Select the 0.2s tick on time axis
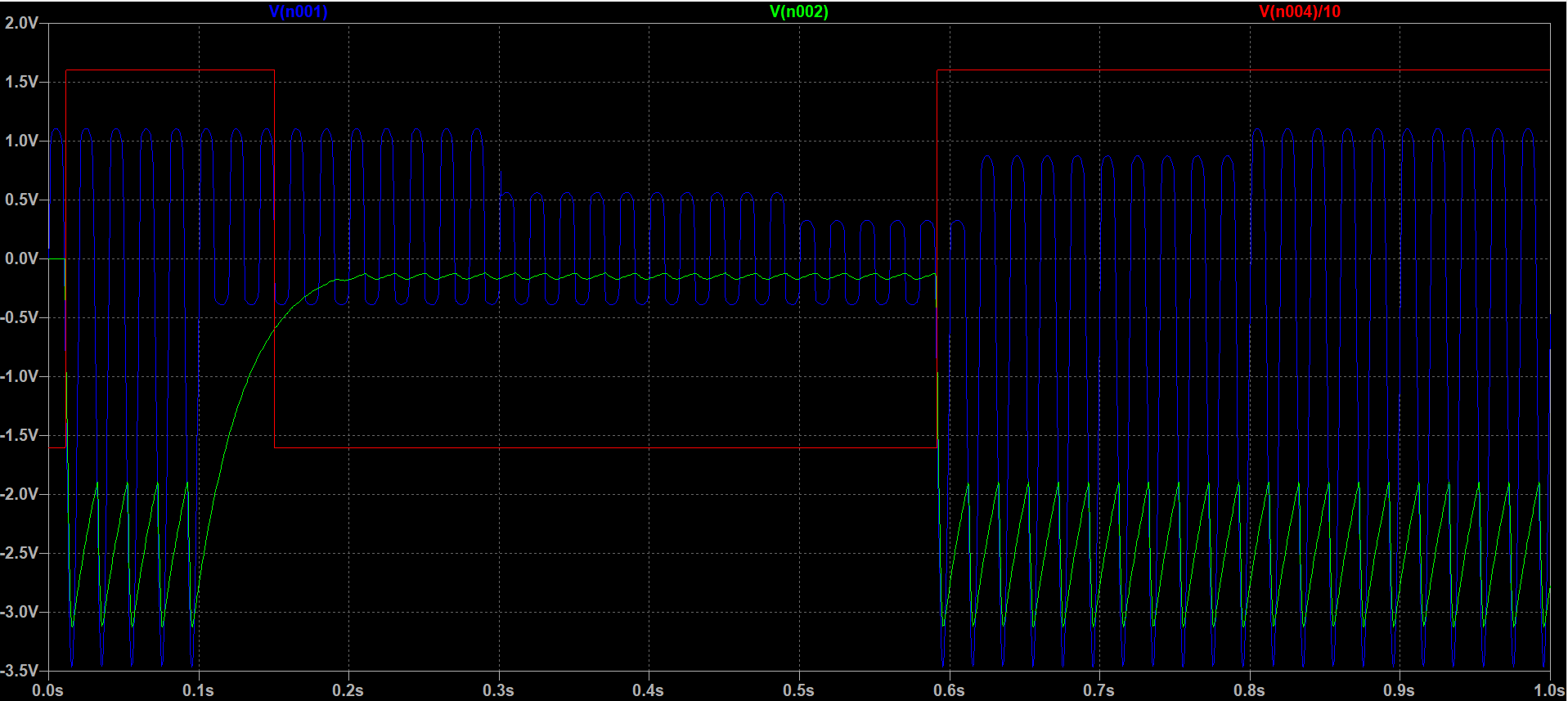Screen dimensions: 1568x701 (x=348, y=690)
